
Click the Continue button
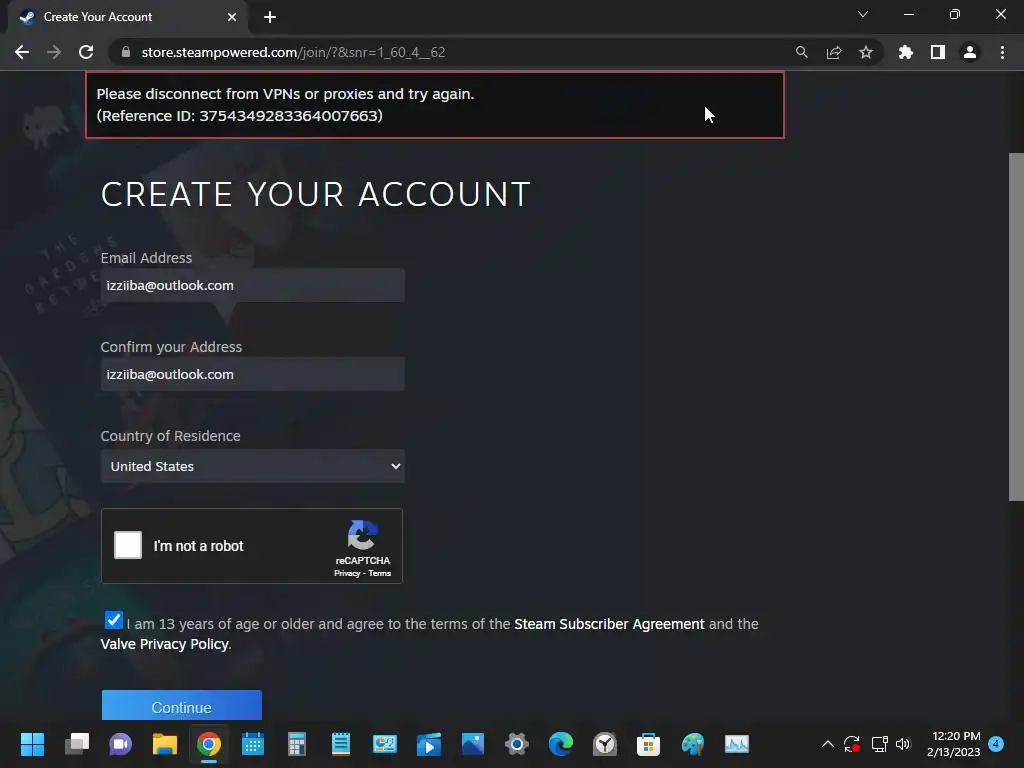(182, 707)
